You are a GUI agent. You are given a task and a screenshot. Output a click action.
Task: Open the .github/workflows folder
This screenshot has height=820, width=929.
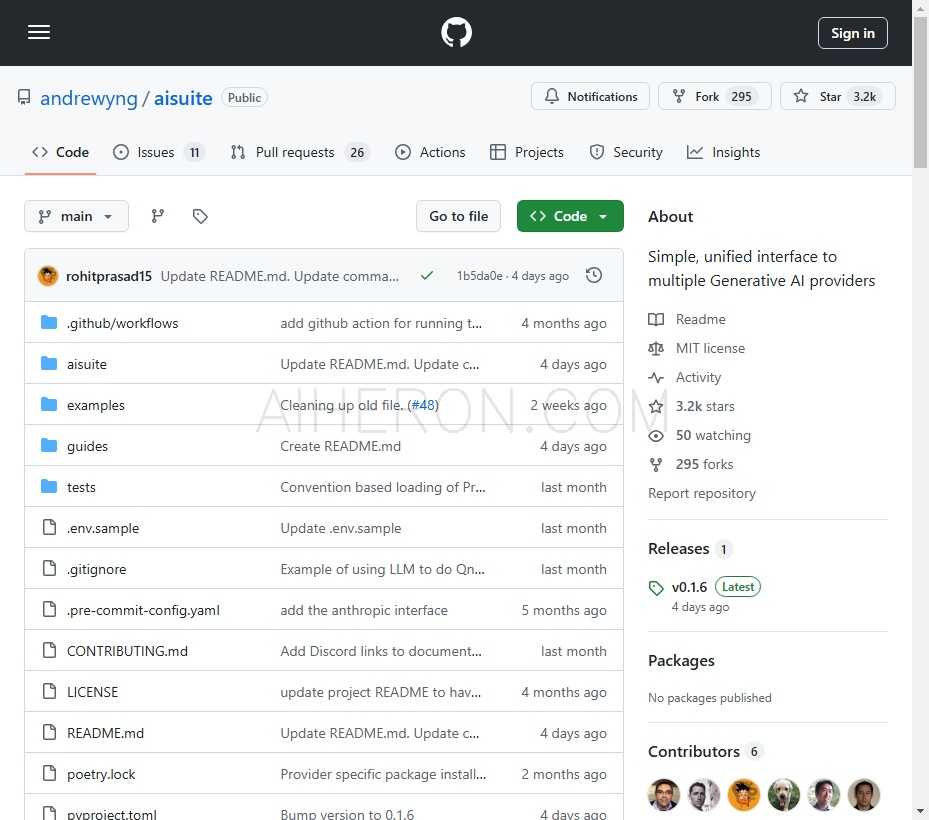[x=123, y=323]
